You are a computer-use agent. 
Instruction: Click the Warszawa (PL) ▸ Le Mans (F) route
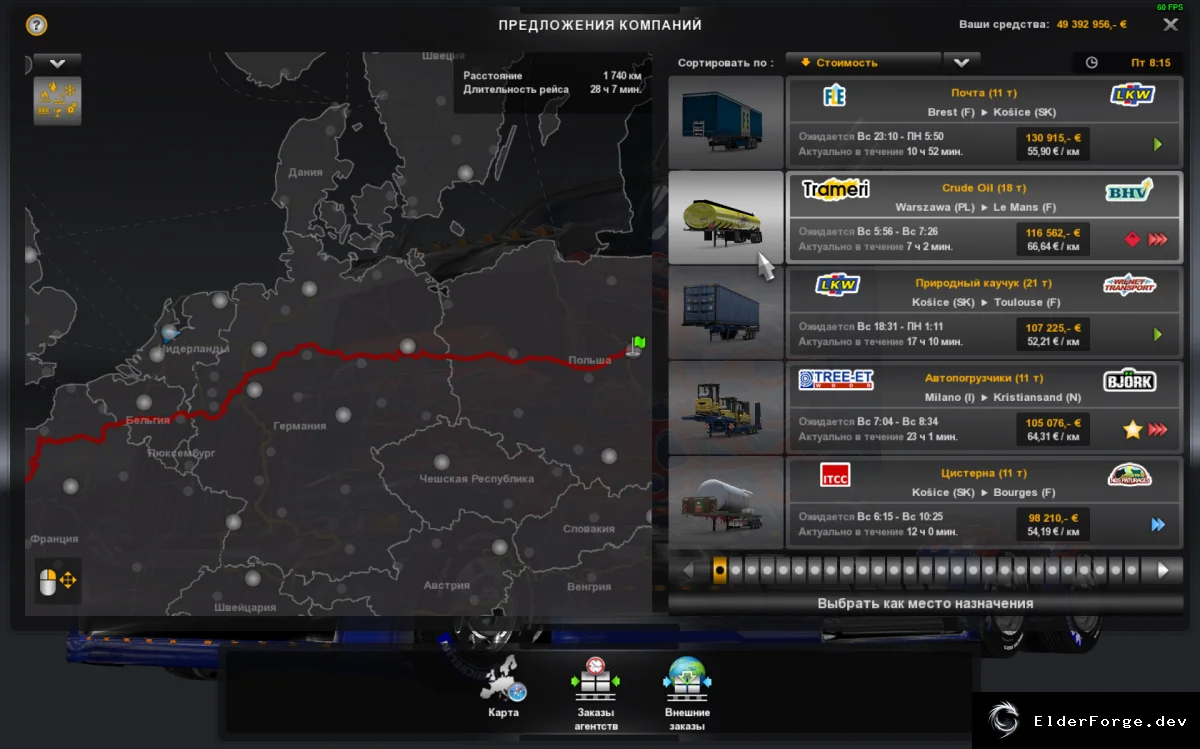point(976,207)
